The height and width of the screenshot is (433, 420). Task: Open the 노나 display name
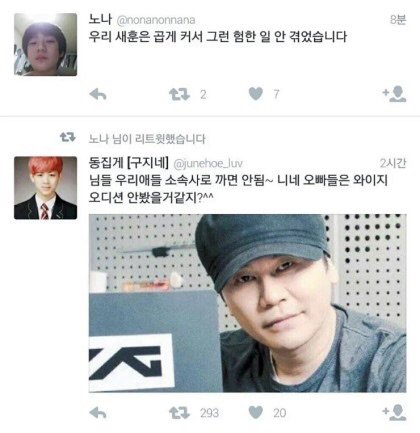[x=100, y=19]
